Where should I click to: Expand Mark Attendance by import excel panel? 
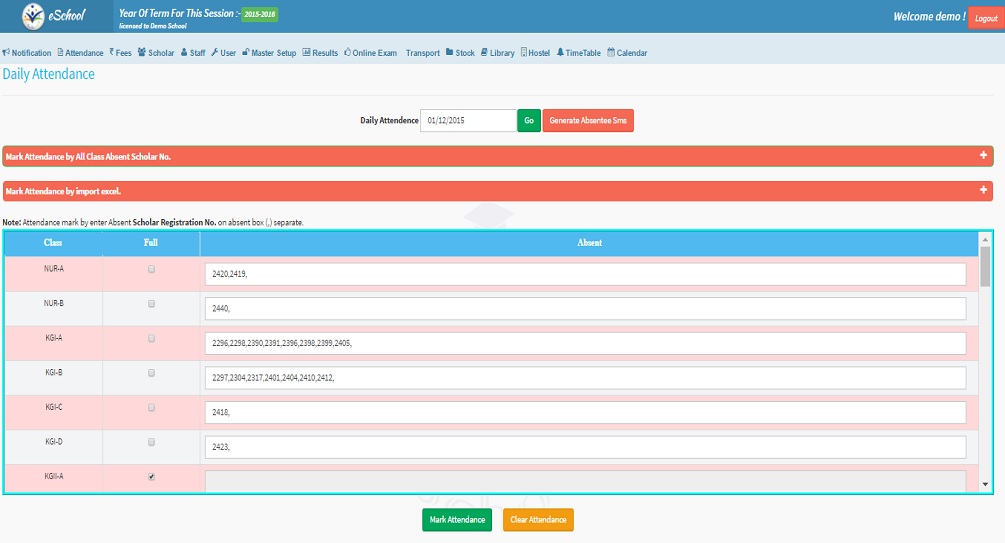983,190
